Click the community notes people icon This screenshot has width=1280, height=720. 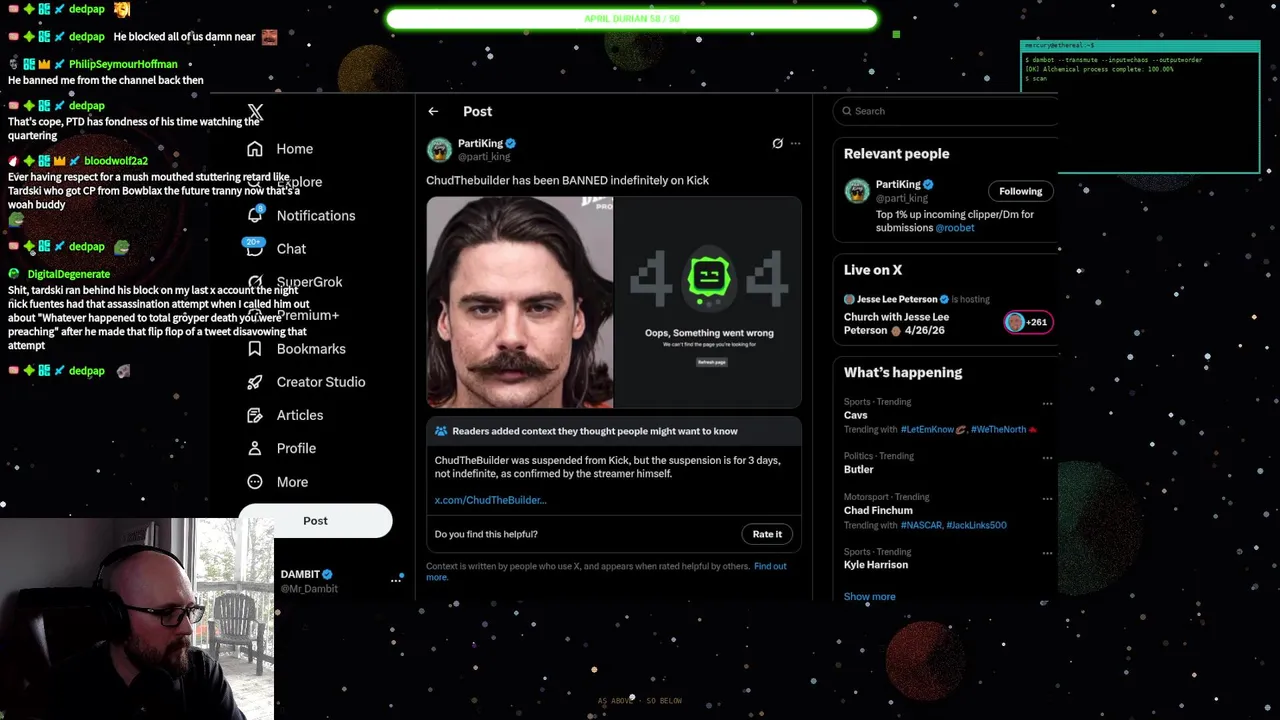(441, 431)
